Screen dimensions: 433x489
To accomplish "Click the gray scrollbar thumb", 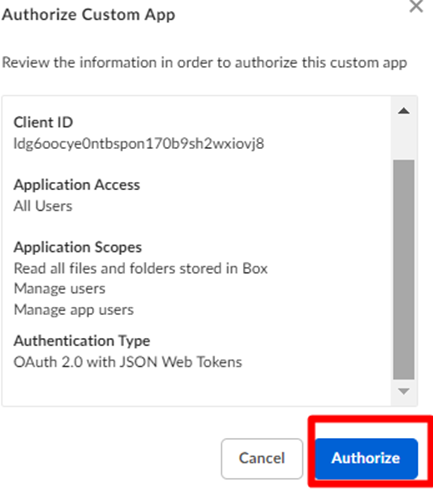I will point(404,269).
